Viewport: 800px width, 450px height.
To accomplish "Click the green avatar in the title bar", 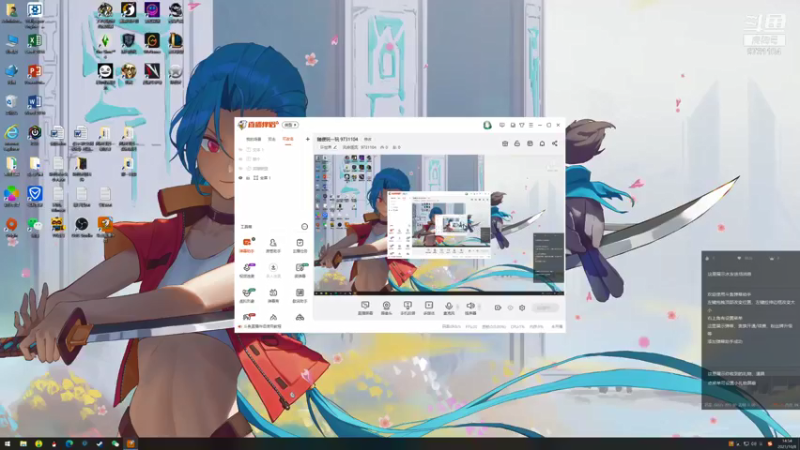I will pyautogui.click(x=487, y=125).
